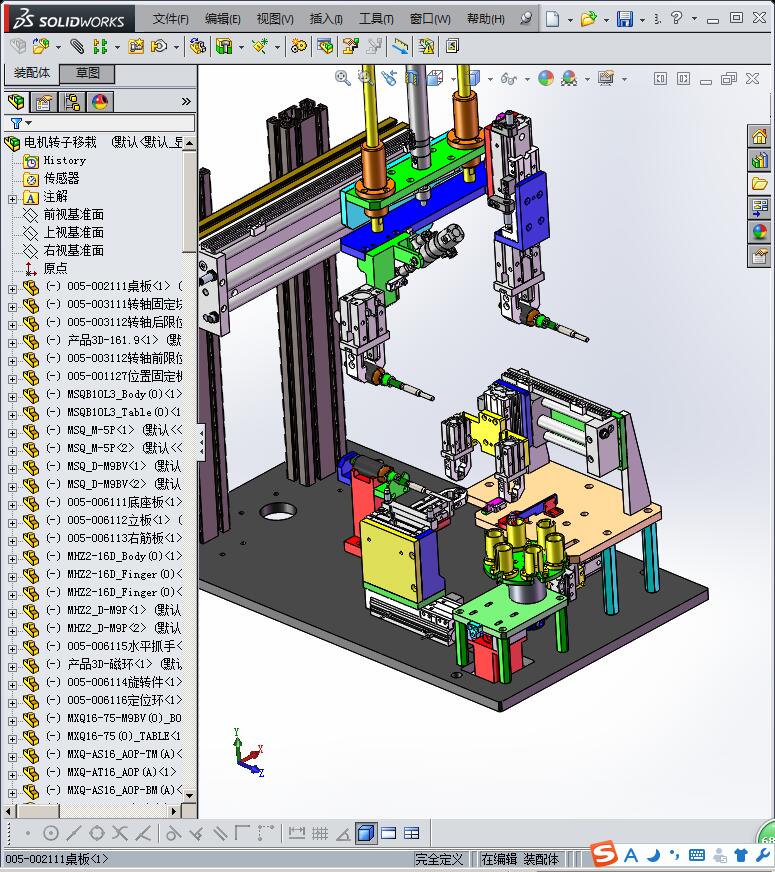
Task: Expand the FeatureManager flyout double chevron
Action: click(186, 101)
